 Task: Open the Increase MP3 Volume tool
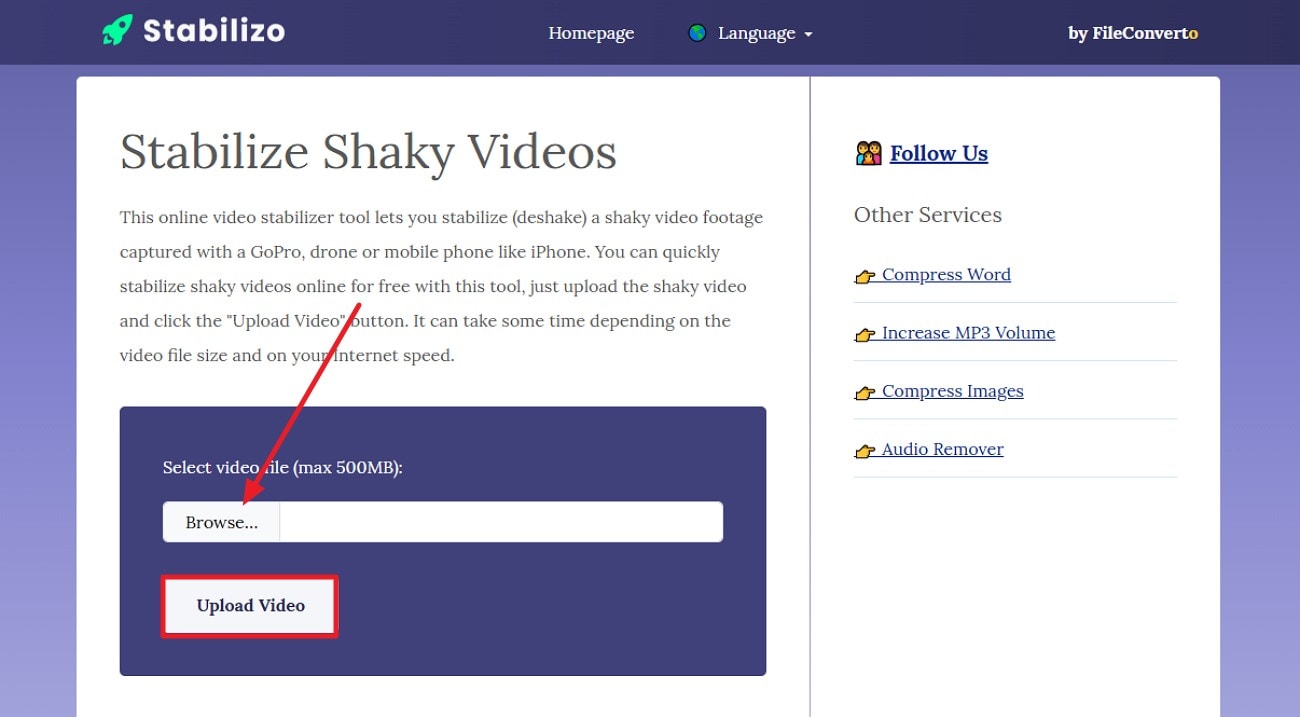968,332
